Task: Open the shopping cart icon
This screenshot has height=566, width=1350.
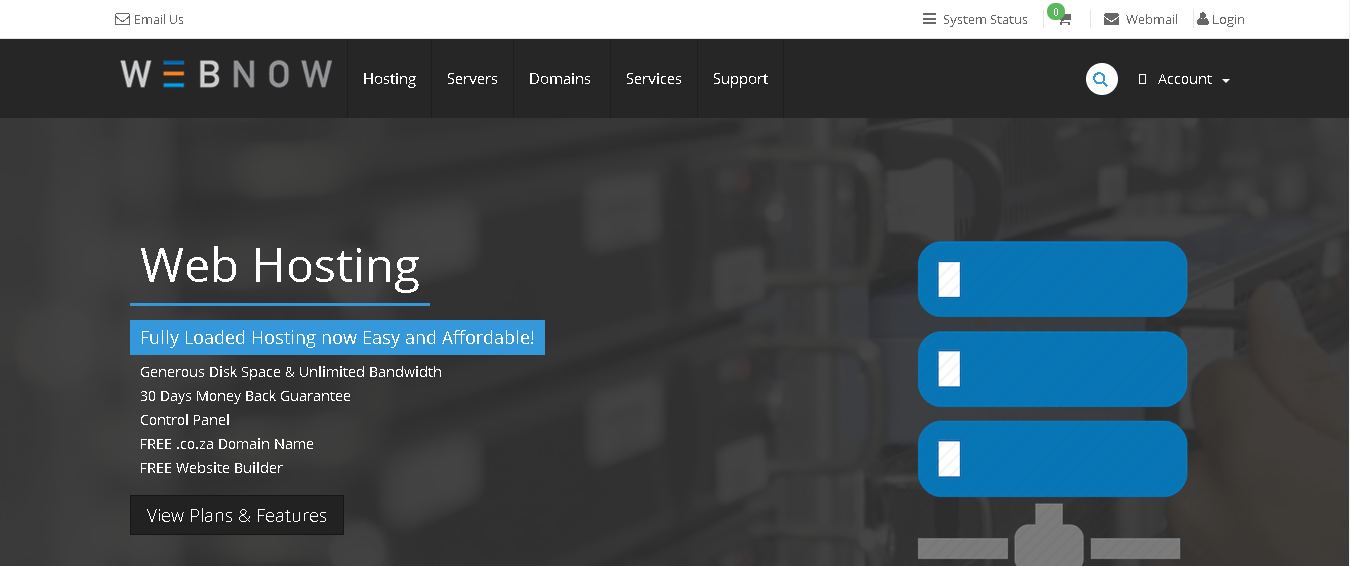Action: coord(1064,20)
